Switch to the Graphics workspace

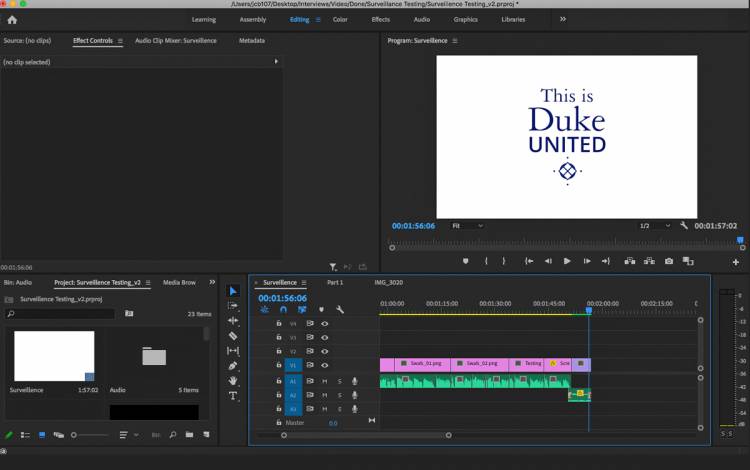pos(465,20)
